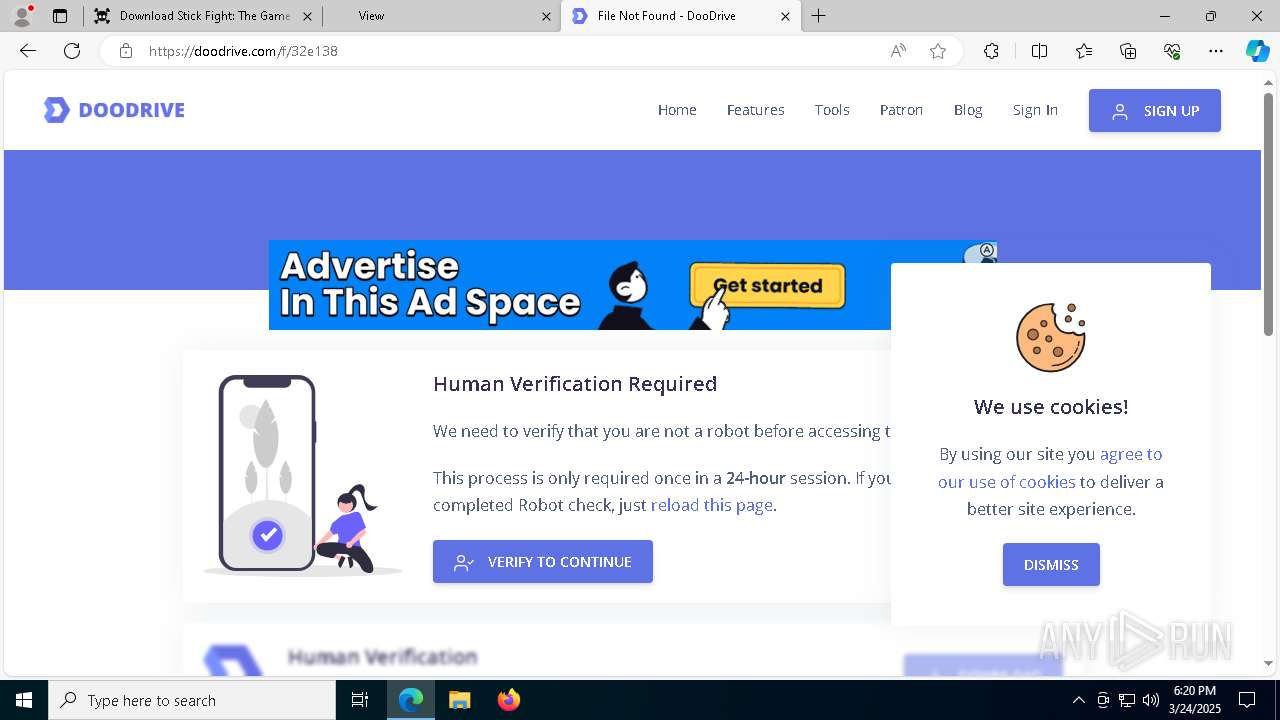Refresh the current page
The height and width of the screenshot is (720, 1280).
coord(72,51)
